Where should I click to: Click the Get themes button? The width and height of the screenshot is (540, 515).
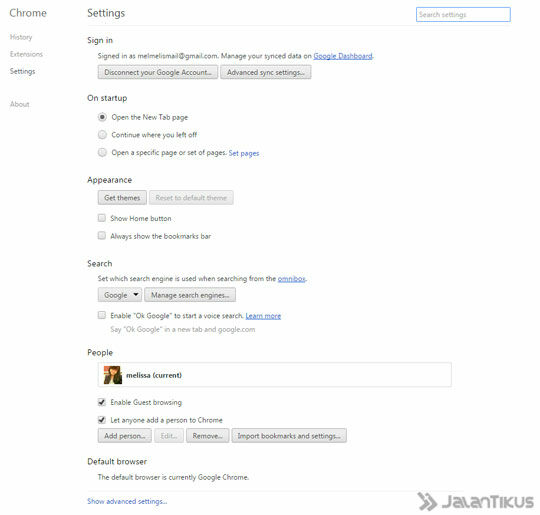(x=122, y=198)
